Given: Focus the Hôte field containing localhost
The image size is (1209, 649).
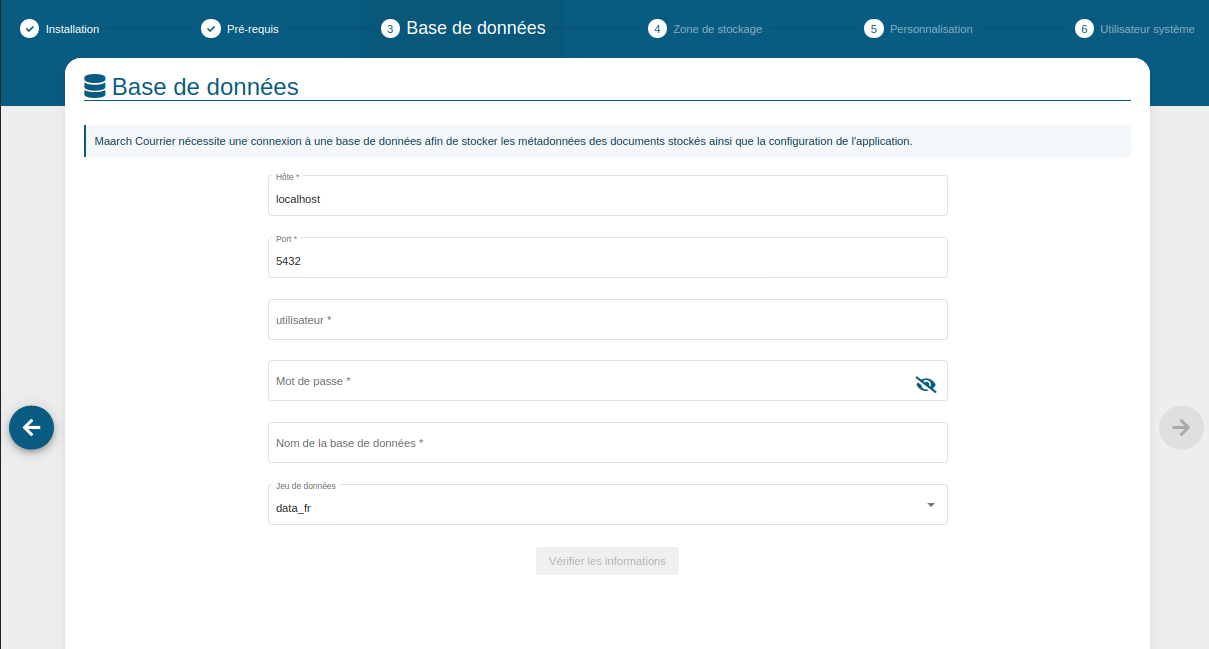Looking at the screenshot, I should [x=607, y=199].
